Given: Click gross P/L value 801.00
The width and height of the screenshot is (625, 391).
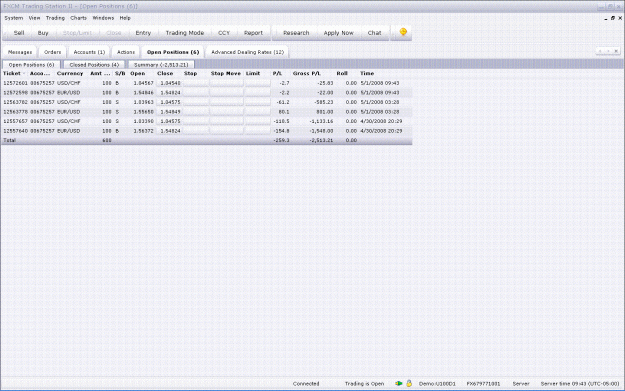Looking at the screenshot, I should (x=325, y=112).
